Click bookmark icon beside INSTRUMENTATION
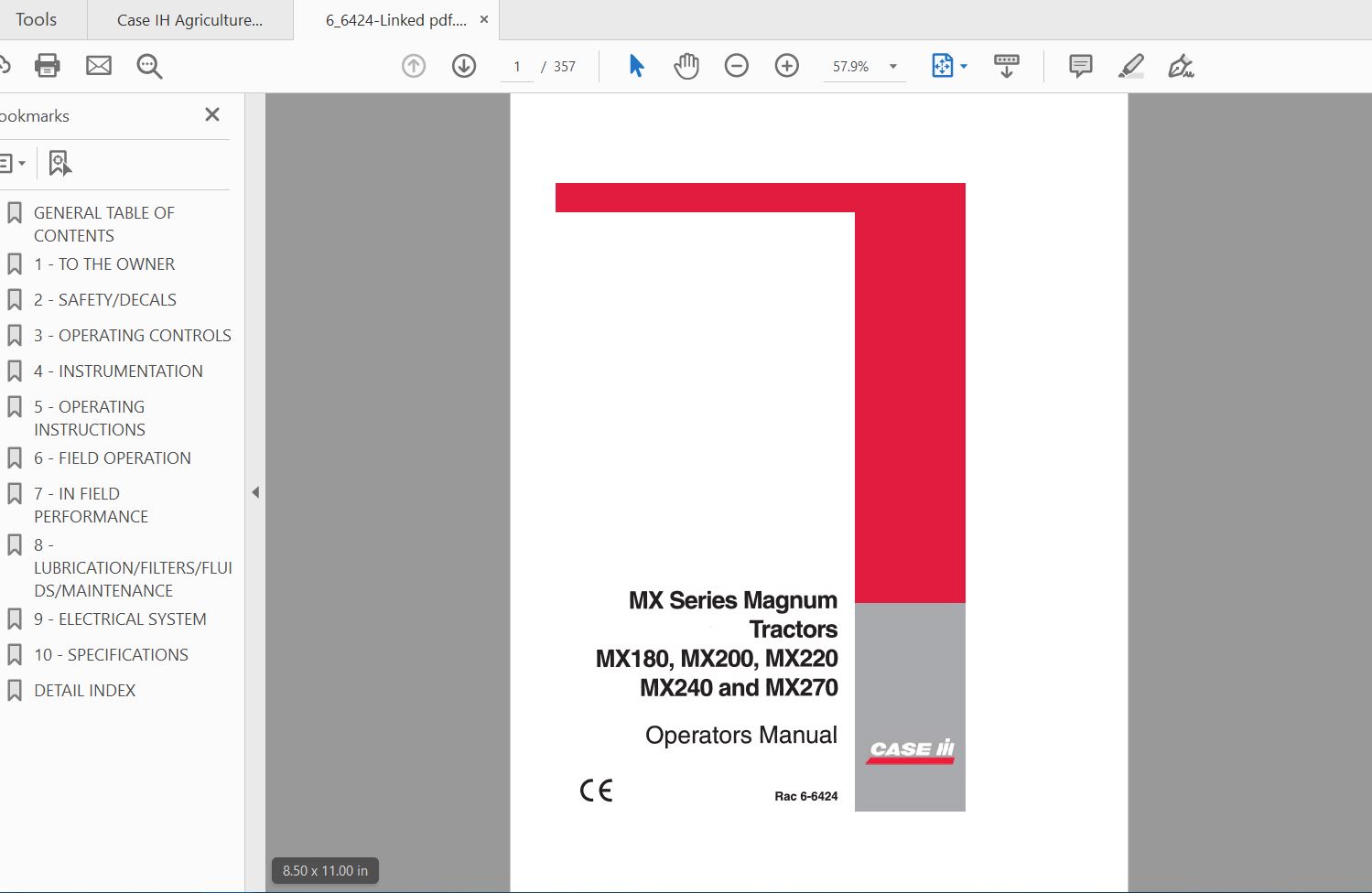 pos(15,371)
